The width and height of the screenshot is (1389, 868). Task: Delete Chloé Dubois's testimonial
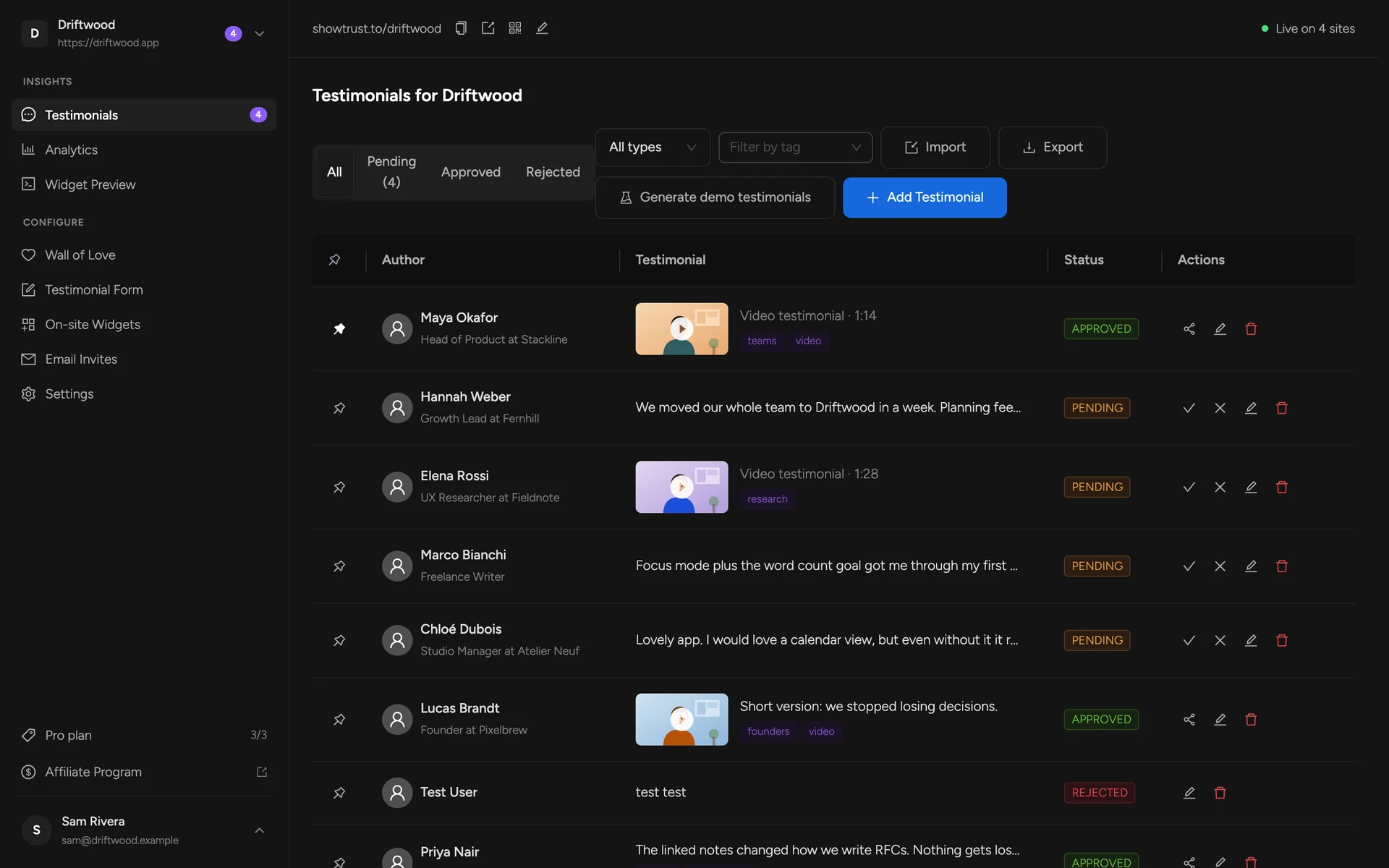[1282, 641]
